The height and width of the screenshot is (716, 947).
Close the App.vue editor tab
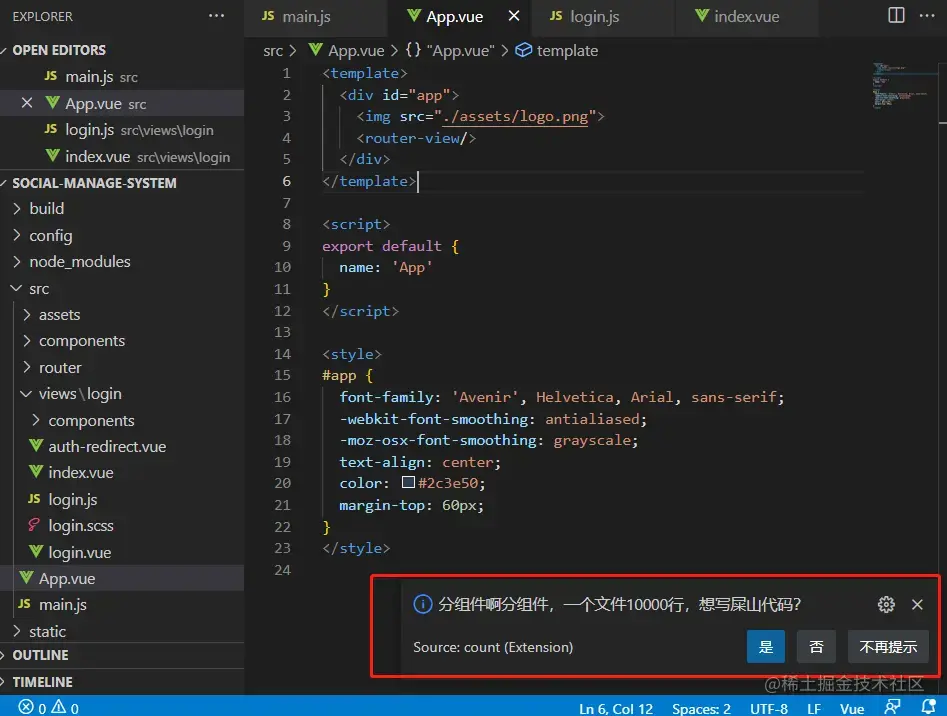pos(514,16)
